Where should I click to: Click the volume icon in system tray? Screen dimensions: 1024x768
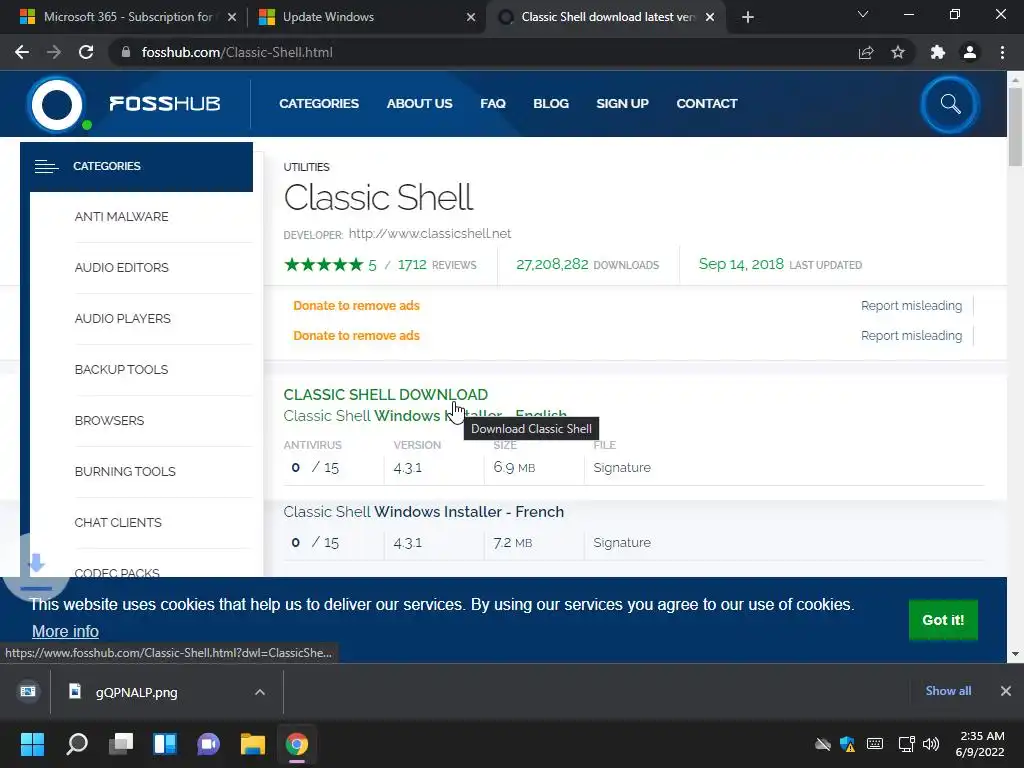point(931,744)
